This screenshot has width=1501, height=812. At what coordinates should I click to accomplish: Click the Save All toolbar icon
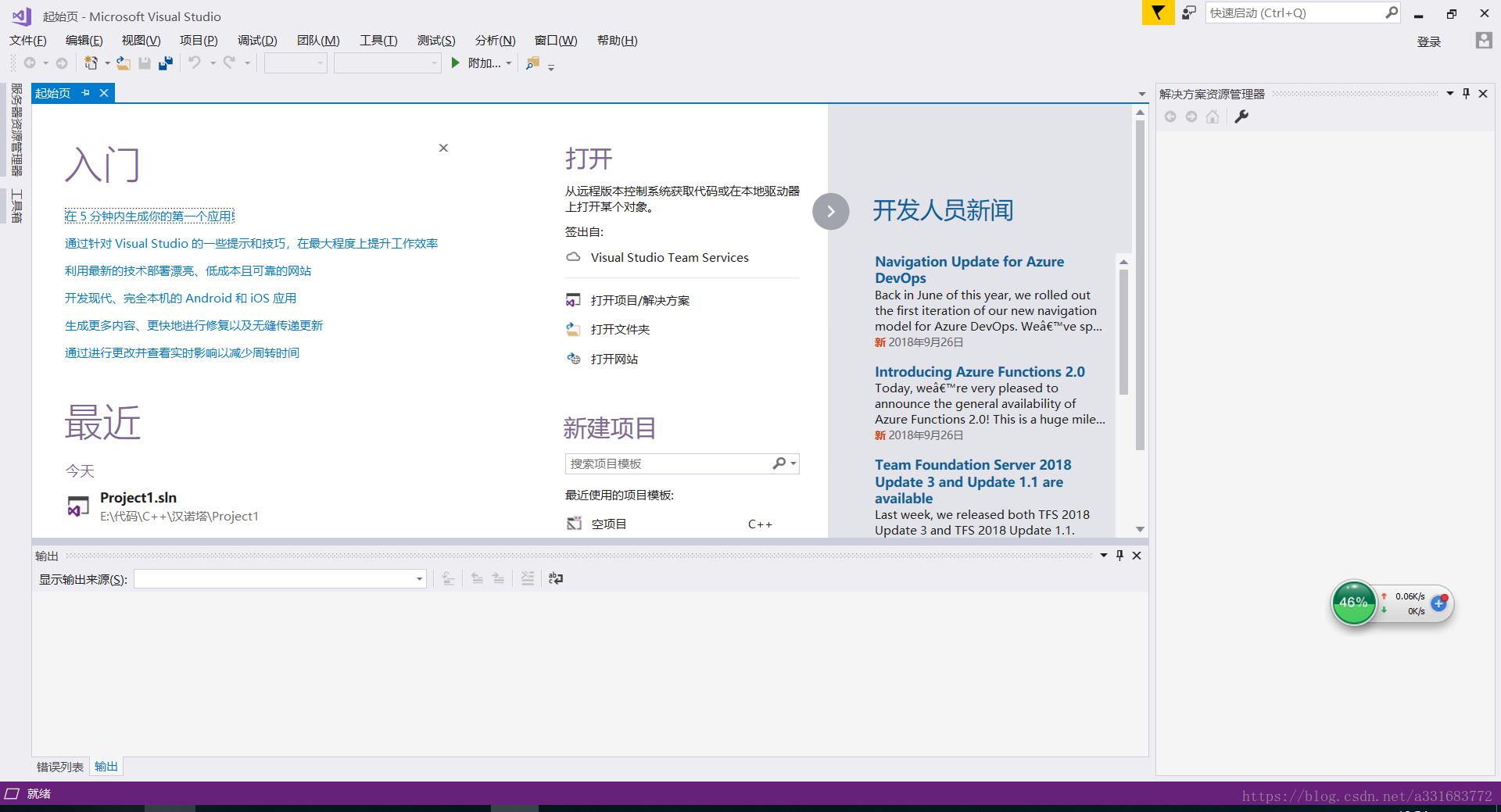point(166,63)
